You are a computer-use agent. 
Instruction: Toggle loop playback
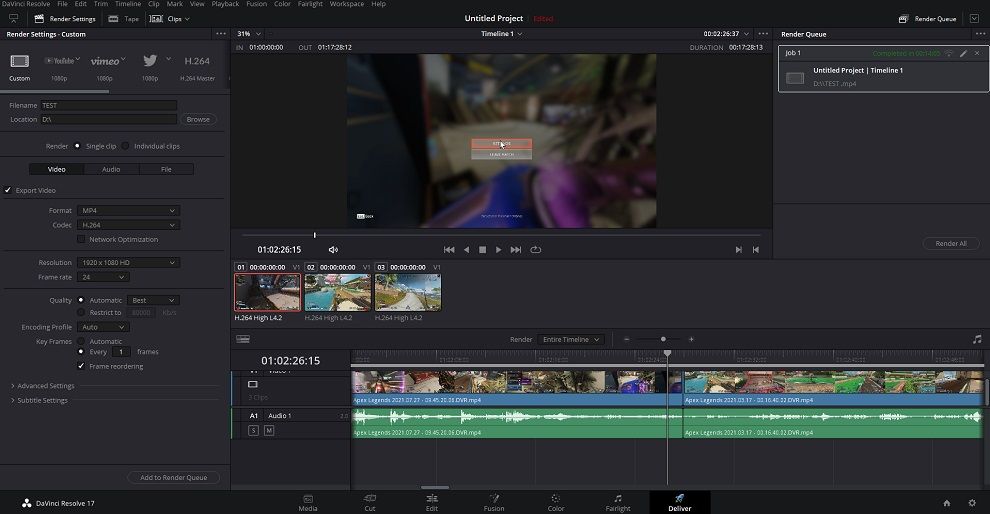pos(535,249)
